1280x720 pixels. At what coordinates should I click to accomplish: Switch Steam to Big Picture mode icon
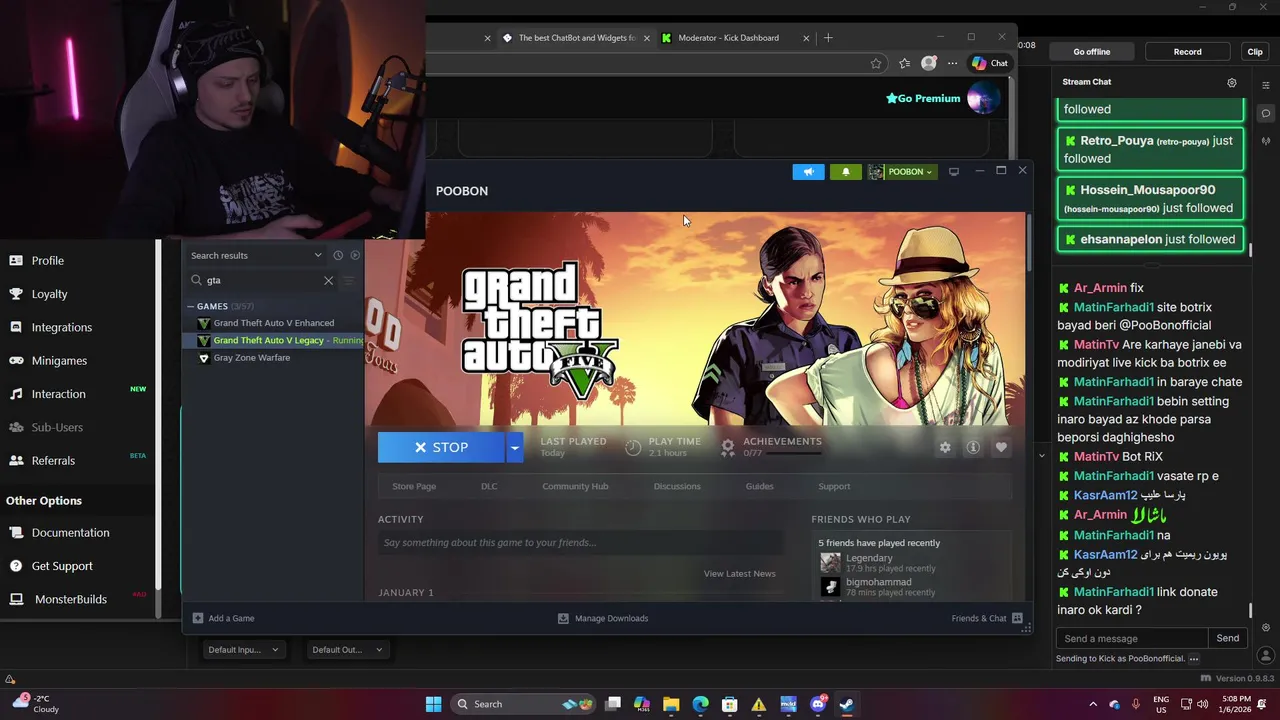pos(954,172)
